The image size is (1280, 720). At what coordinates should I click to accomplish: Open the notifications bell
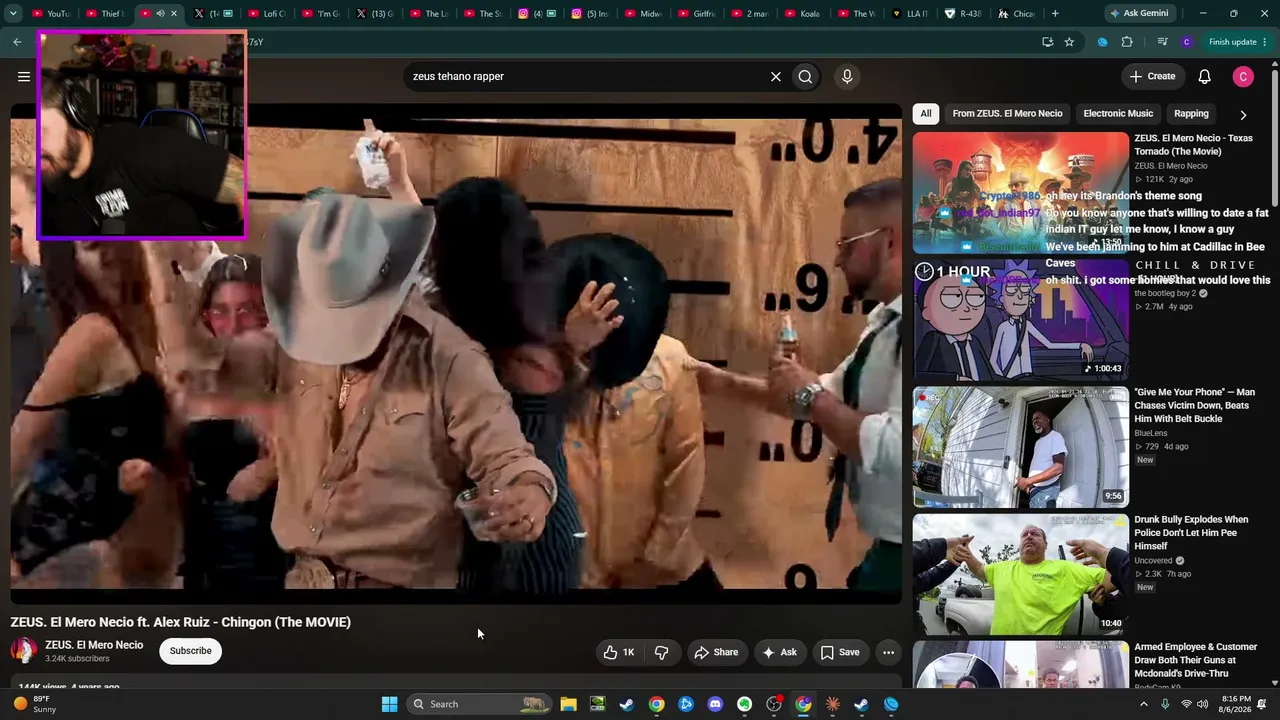click(x=1205, y=76)
